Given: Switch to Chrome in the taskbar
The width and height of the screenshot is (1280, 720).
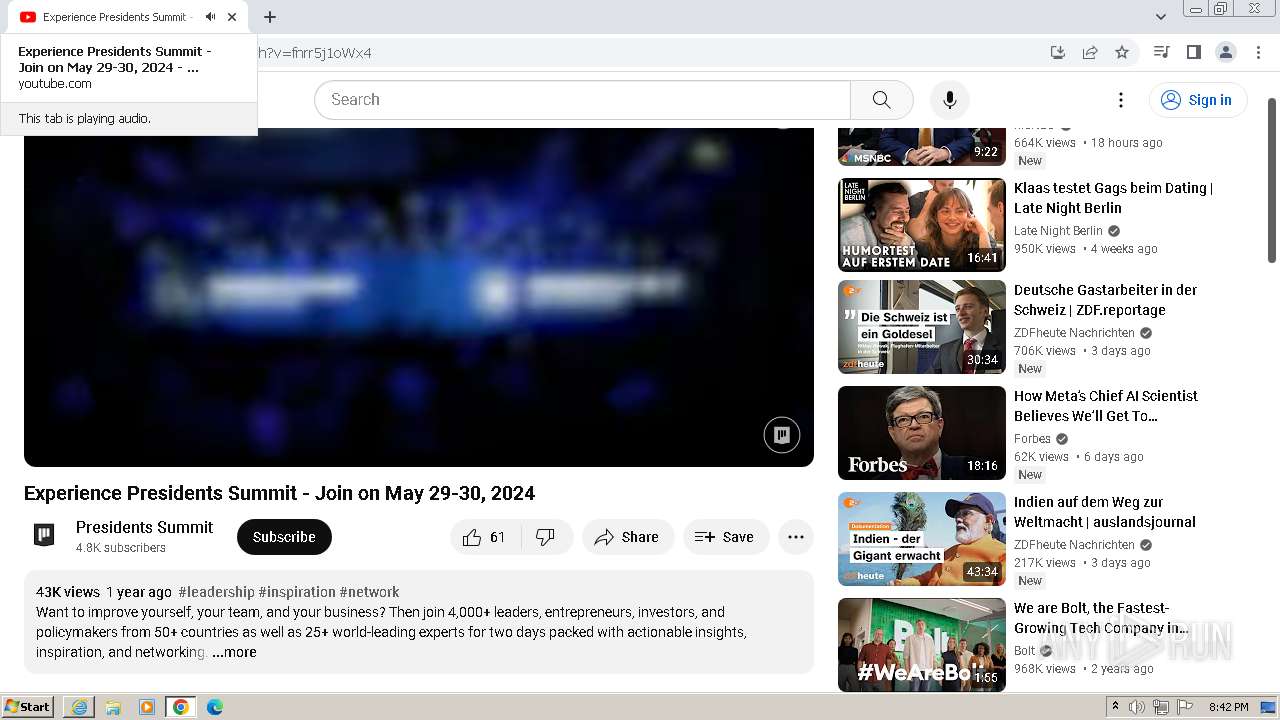Looking at the screenshot, I should pyautogui.click(x=181, y=707).
